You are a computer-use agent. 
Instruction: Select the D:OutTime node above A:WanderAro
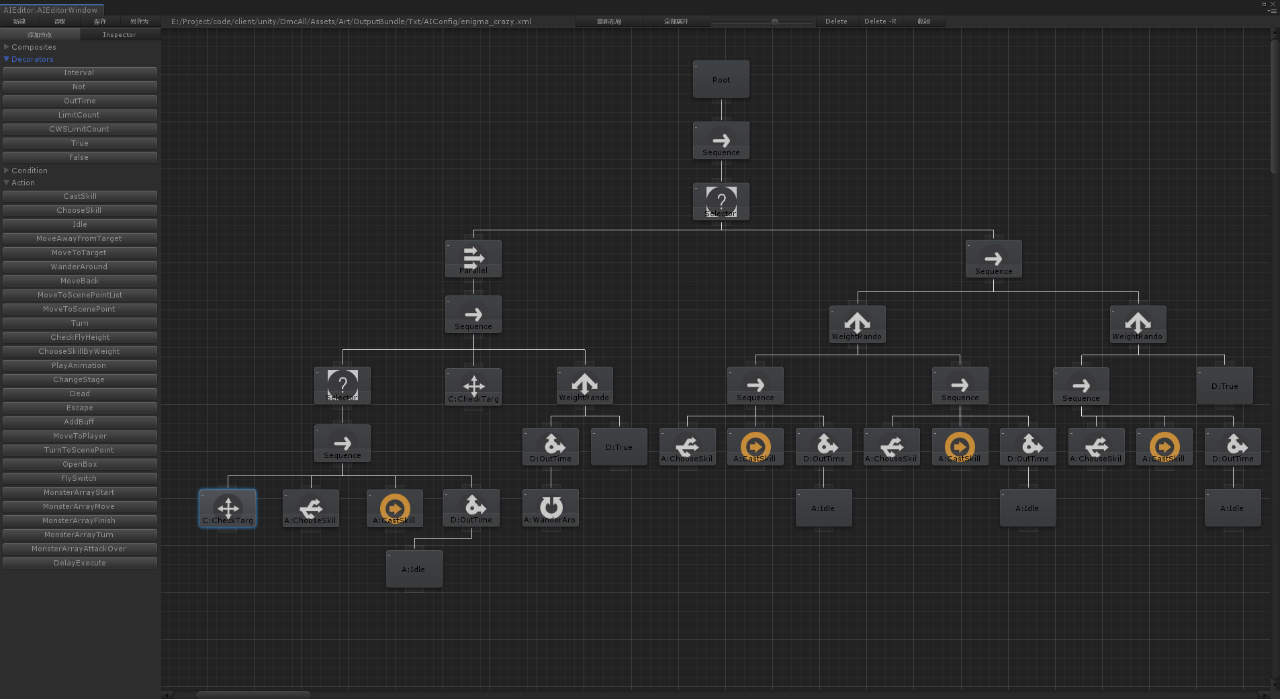(550, 446)
